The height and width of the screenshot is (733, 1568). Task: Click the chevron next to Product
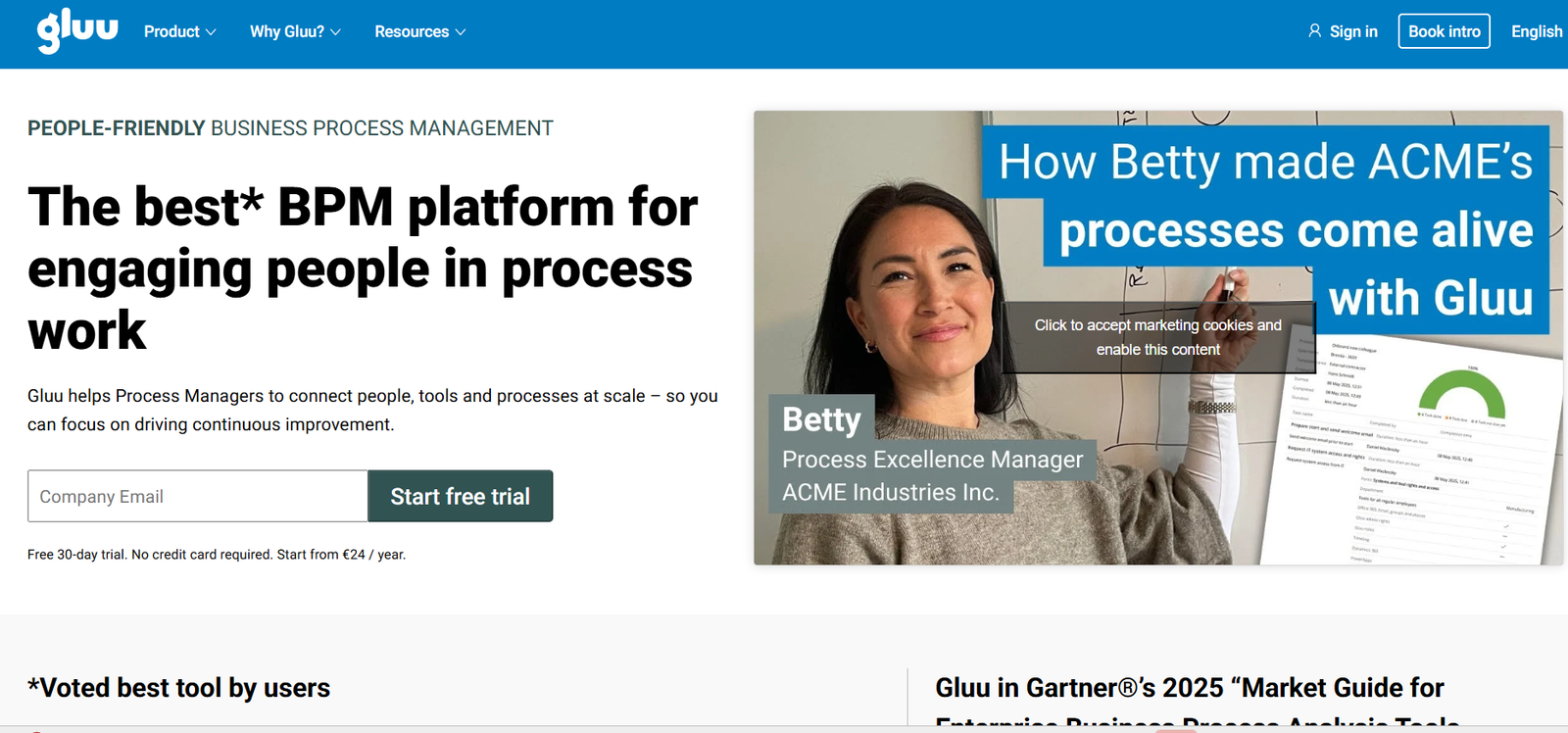point(210,32)
